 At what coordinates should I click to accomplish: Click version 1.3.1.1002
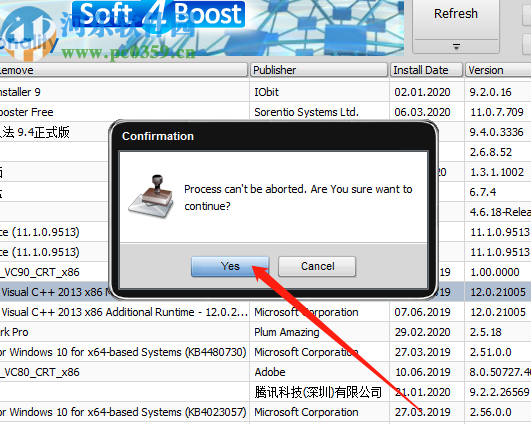click(496, 172)
